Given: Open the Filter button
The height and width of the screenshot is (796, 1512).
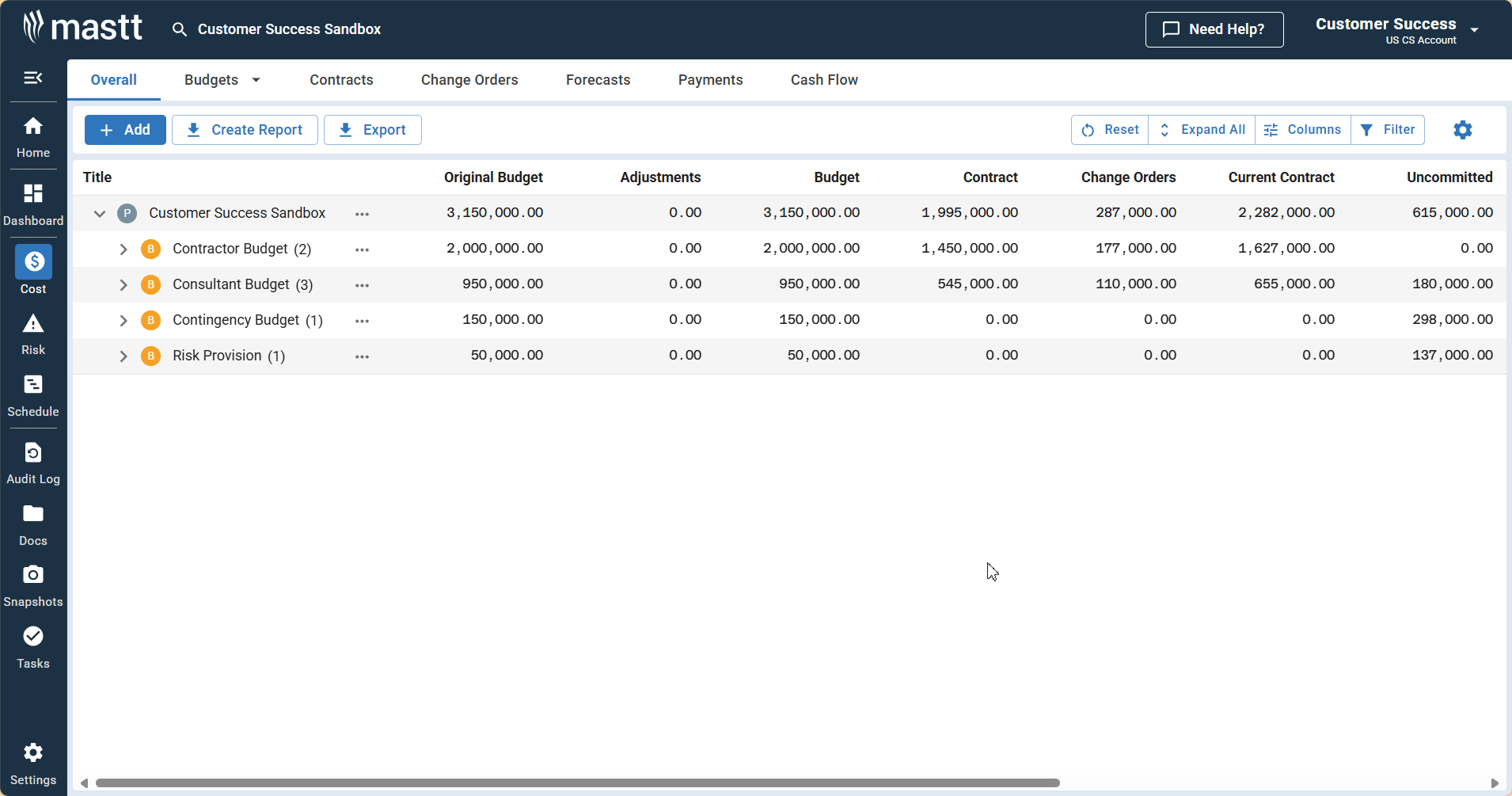Looking at the screenshot, I should coord(1388,130).
